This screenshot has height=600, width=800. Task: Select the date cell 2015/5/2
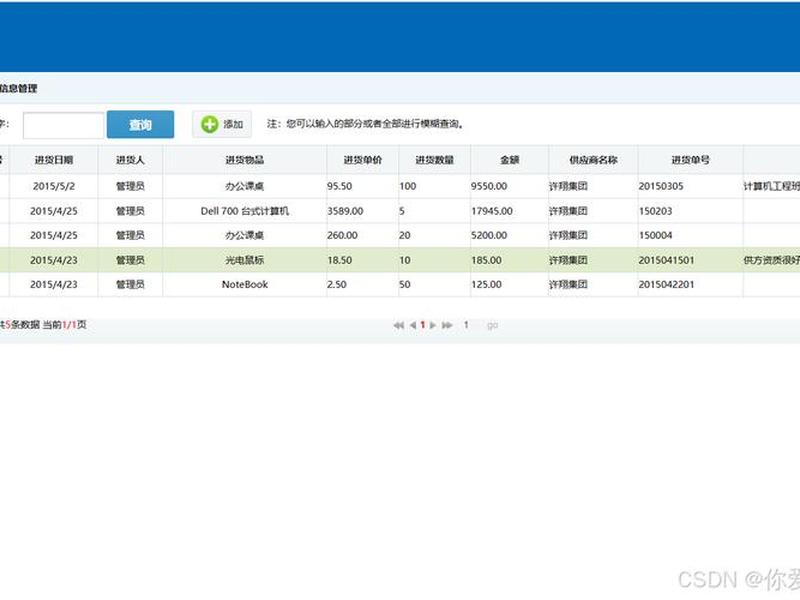point(54,186)
